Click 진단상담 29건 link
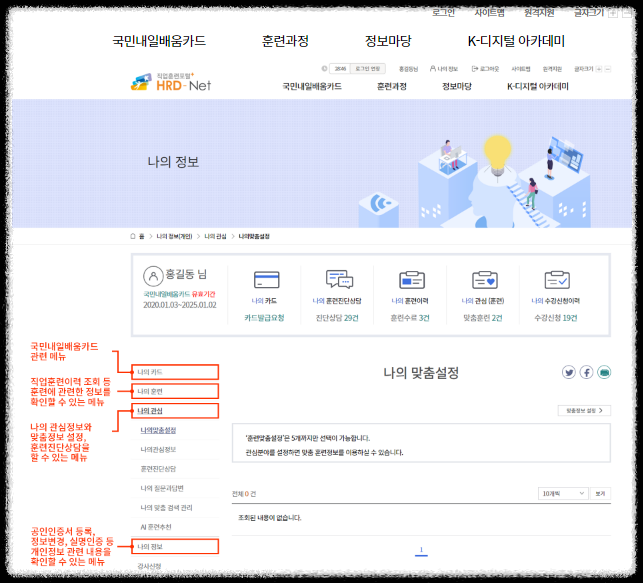The width and height of the screenshot is (643, 583). [x=337, y=318]
